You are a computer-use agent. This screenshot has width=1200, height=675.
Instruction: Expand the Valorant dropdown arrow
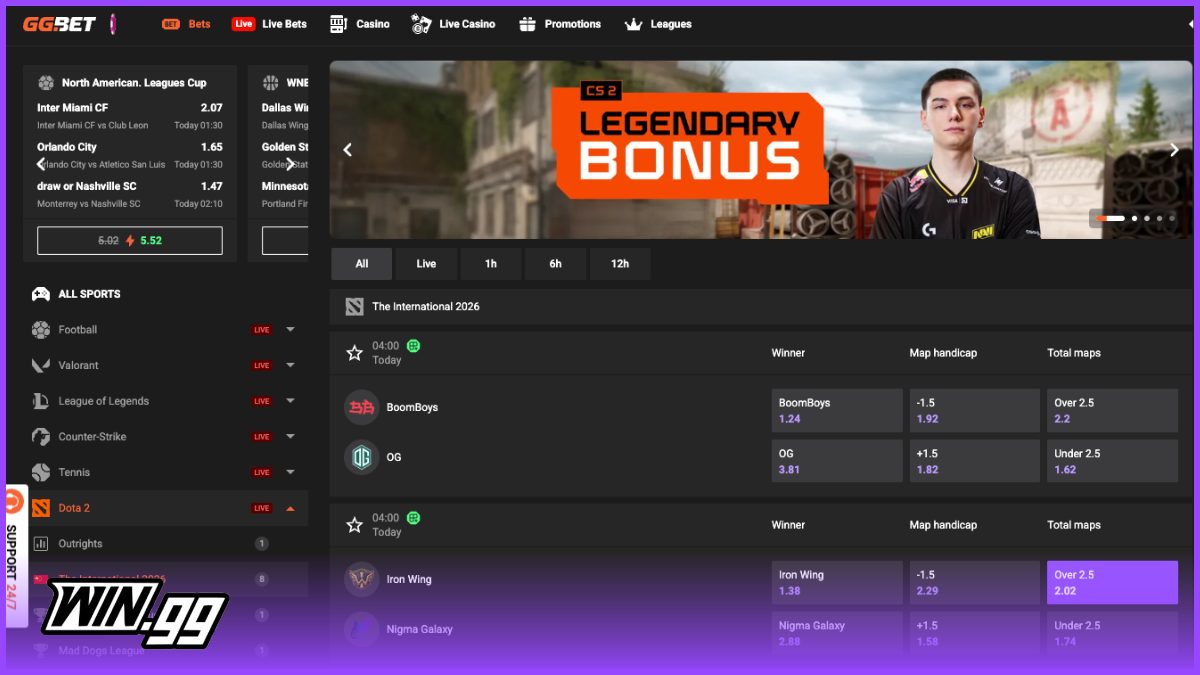290,366
